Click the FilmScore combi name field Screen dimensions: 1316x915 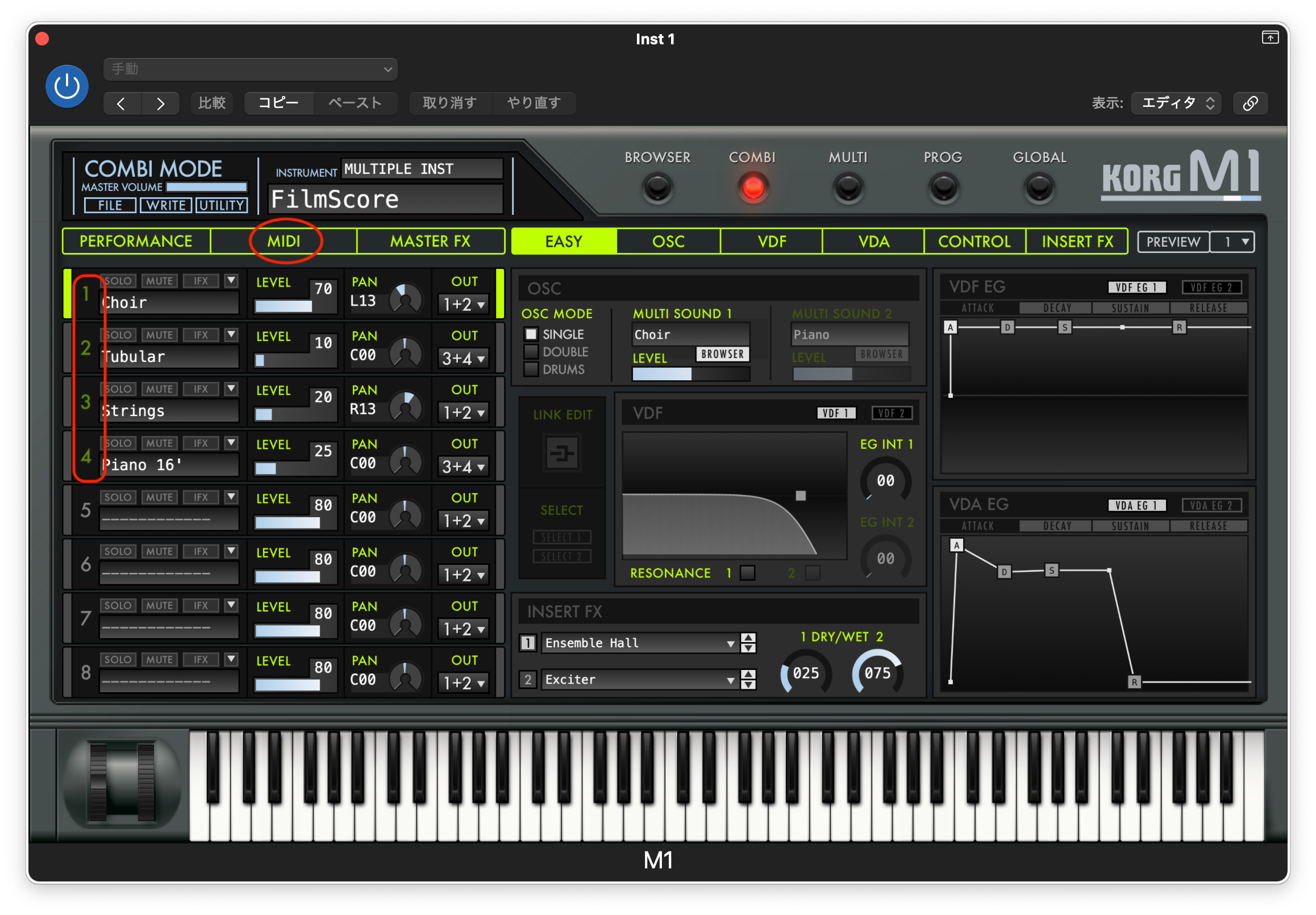(385, 199)
